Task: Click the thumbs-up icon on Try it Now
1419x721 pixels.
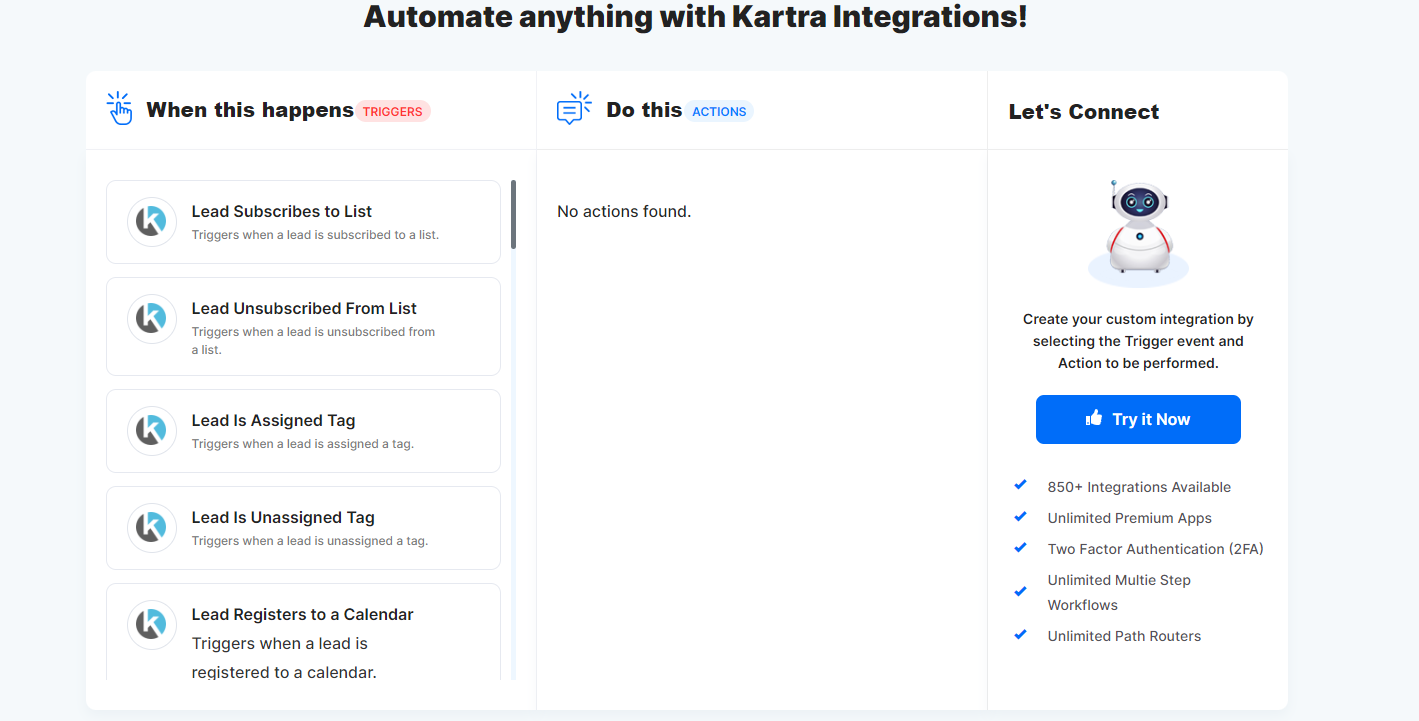Action: tap(1094, 418)
